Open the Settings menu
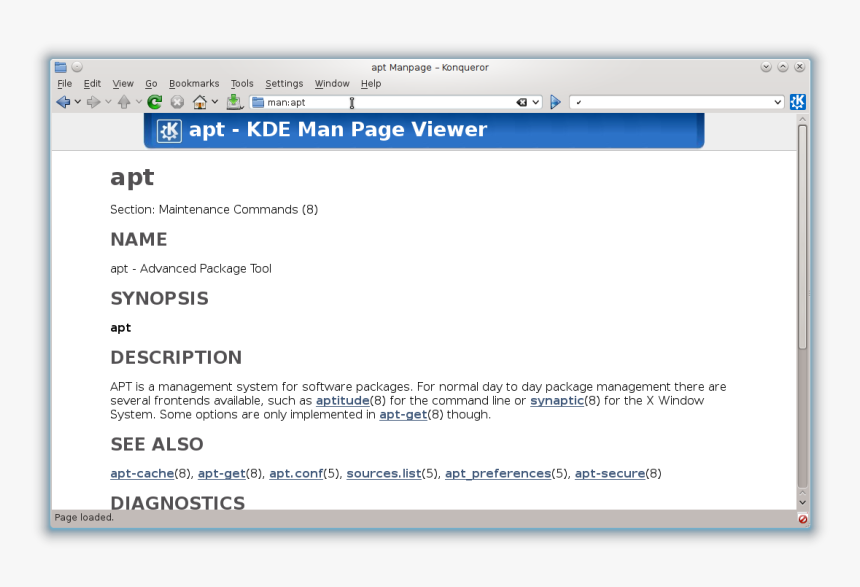Viewport: 860px width, 587px height. (x=284, y=83)
